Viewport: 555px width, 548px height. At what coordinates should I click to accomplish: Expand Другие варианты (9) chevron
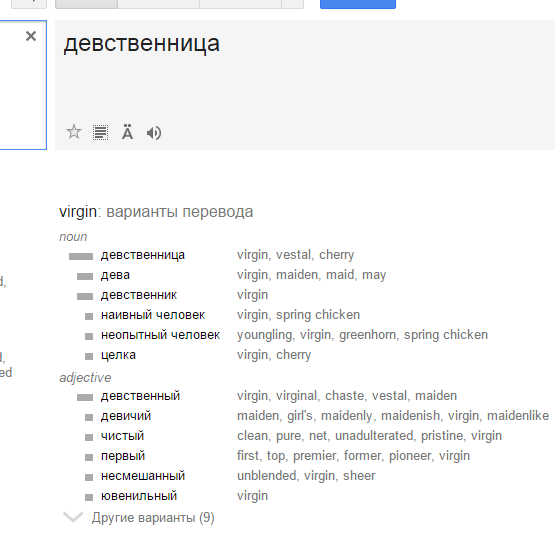coord(73,517)
